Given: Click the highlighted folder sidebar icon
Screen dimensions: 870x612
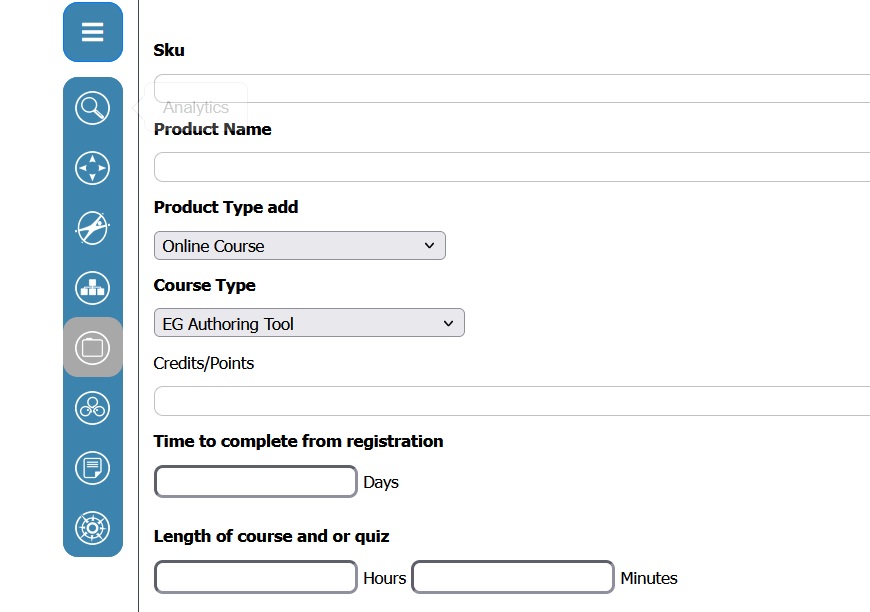Looking at the screenshot, I should click(93, 347).
